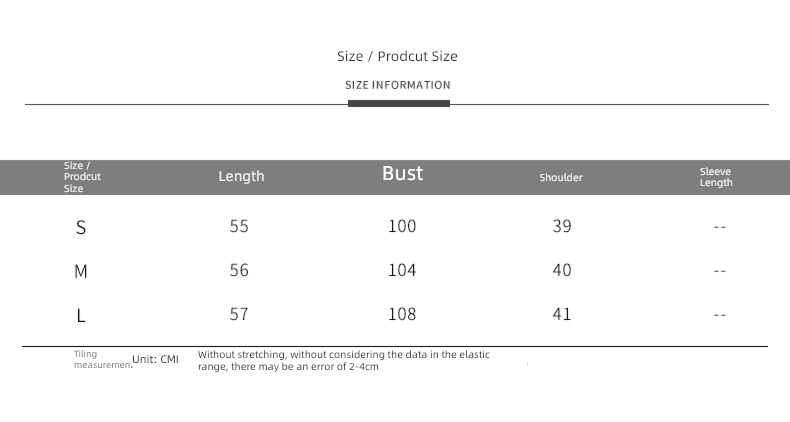Select the S size row label
The image size is (790, 422).
[x=81, y=228]
